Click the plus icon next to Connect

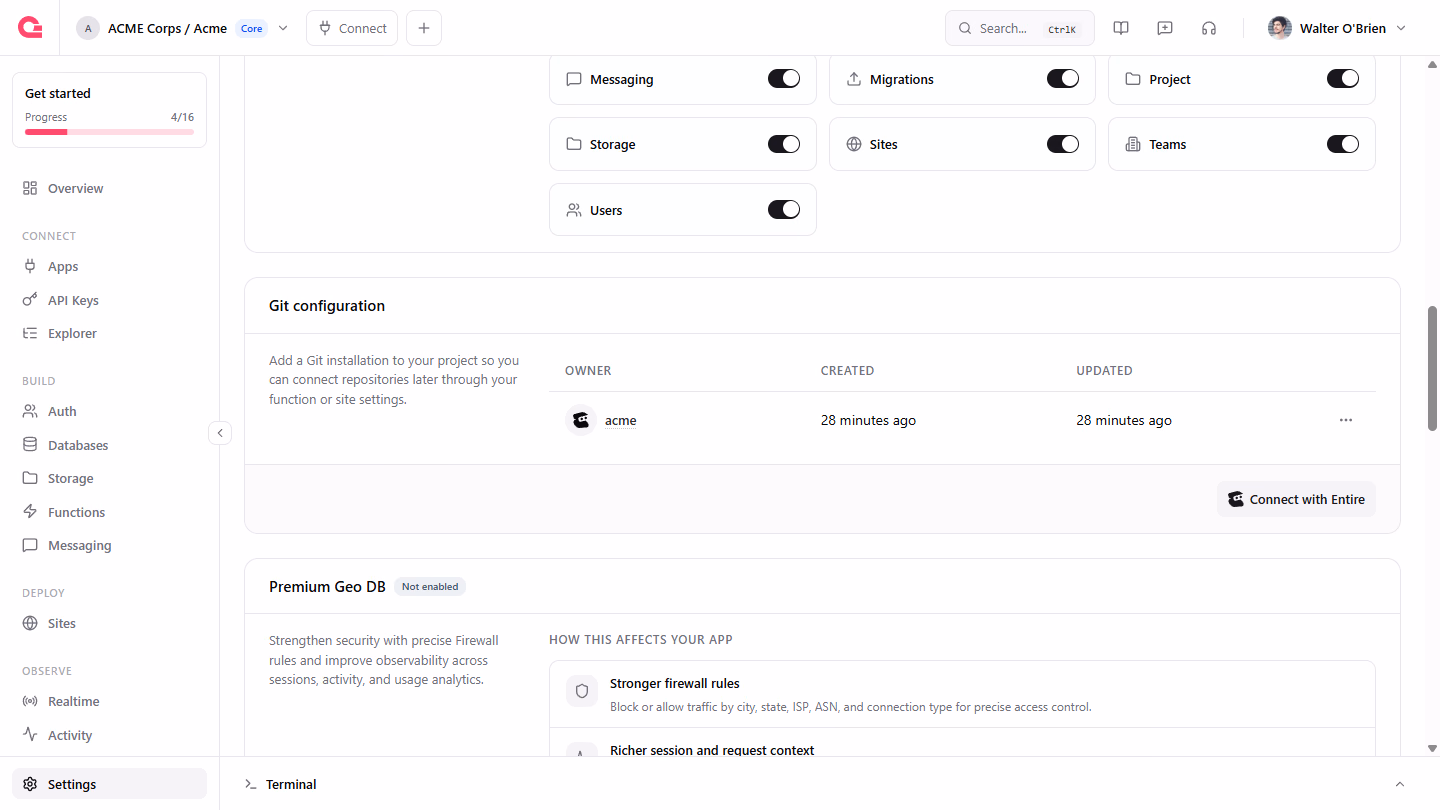pos(424,28)
